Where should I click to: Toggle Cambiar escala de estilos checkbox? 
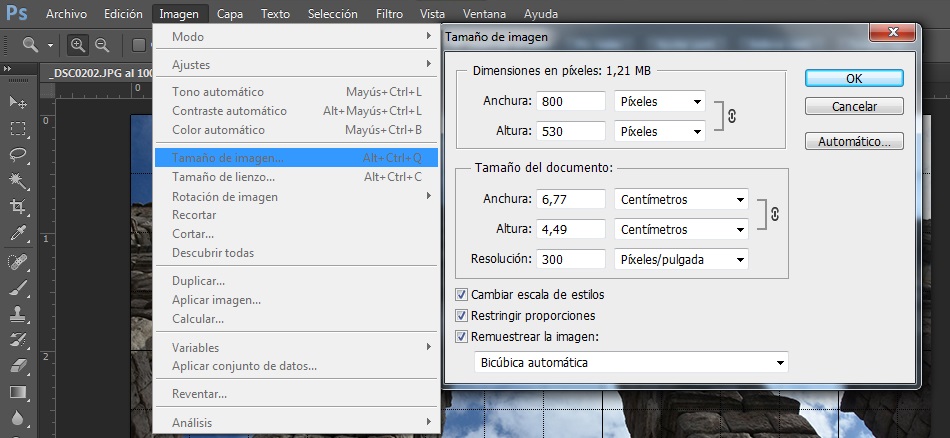pos(461,295)
